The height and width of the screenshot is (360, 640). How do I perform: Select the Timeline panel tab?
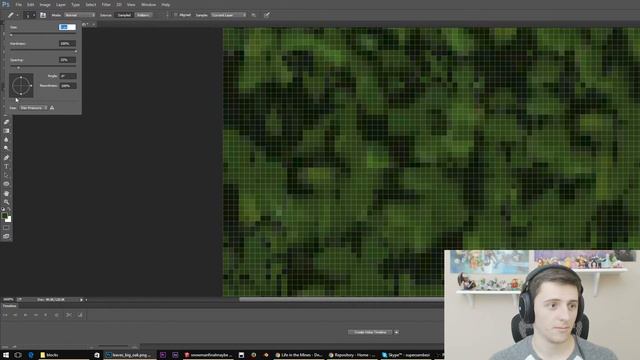click(9, 306)
